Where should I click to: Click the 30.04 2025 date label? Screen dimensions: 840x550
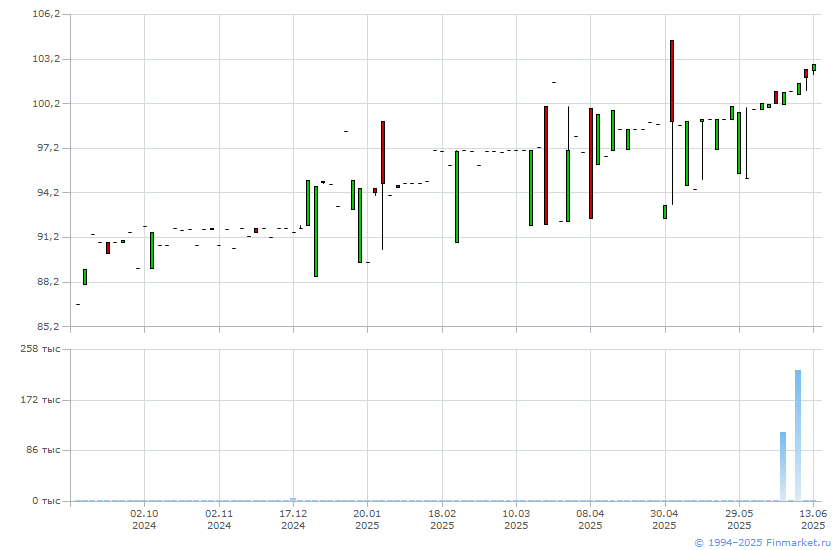664,519
